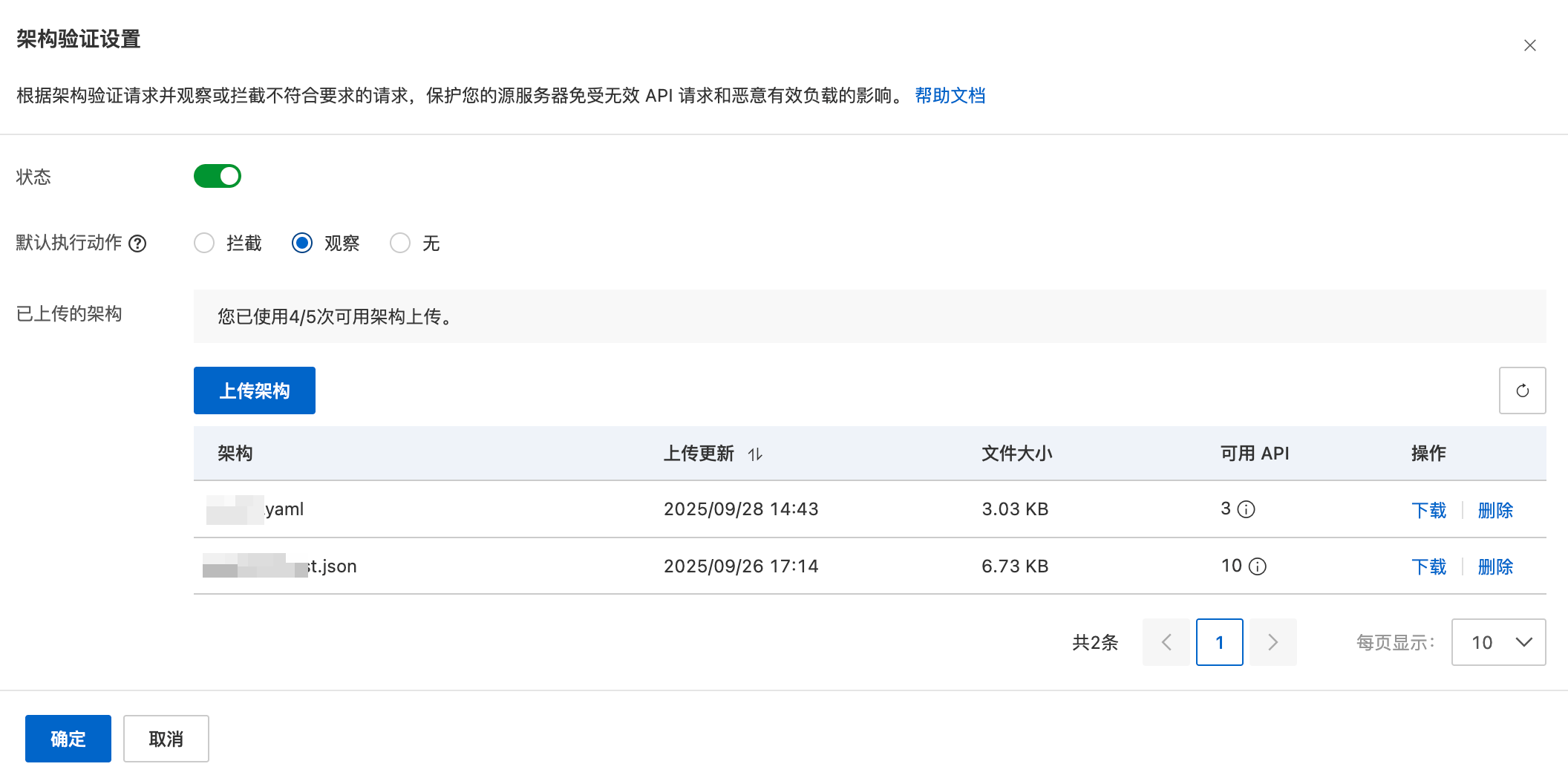The height and width of the screenshot is (781, 1568).
Task: Download the yaml schema file
Action: point(1428,510)
